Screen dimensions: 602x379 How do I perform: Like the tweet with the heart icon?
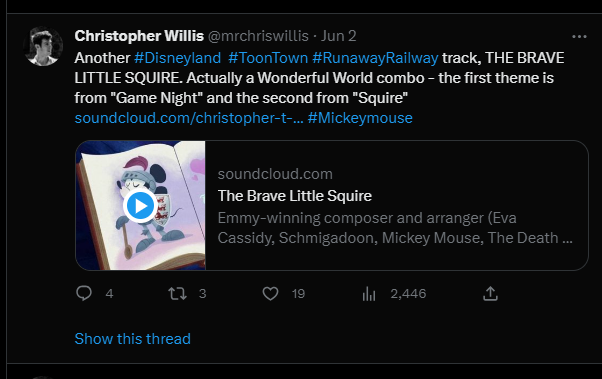pyautogui.click(x=270, y=294)
